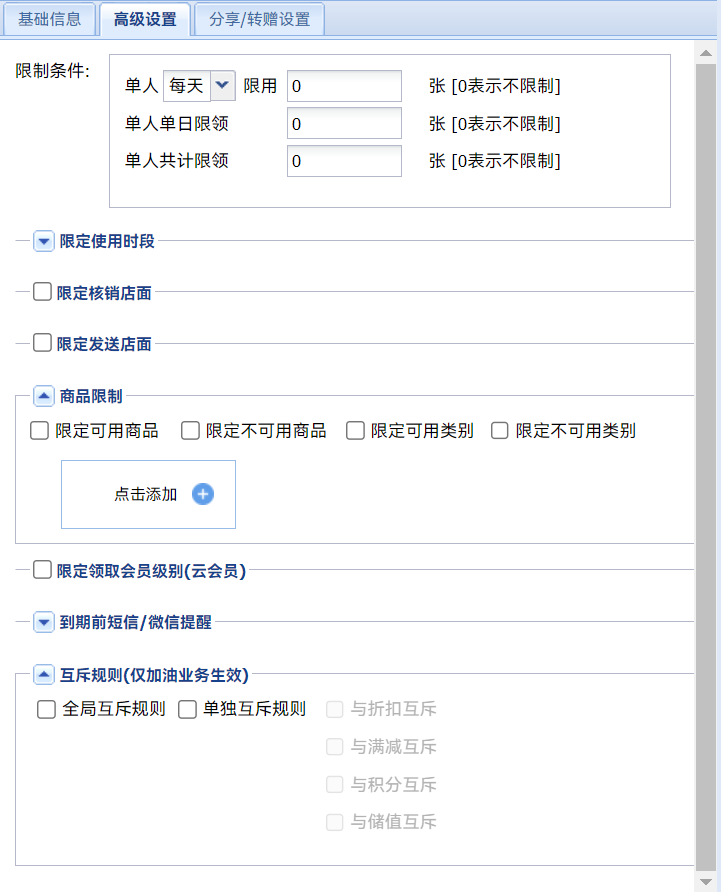Toggle 限定不可用商品 checkbox
721x892 pixels.
click(x=190, y=431)
